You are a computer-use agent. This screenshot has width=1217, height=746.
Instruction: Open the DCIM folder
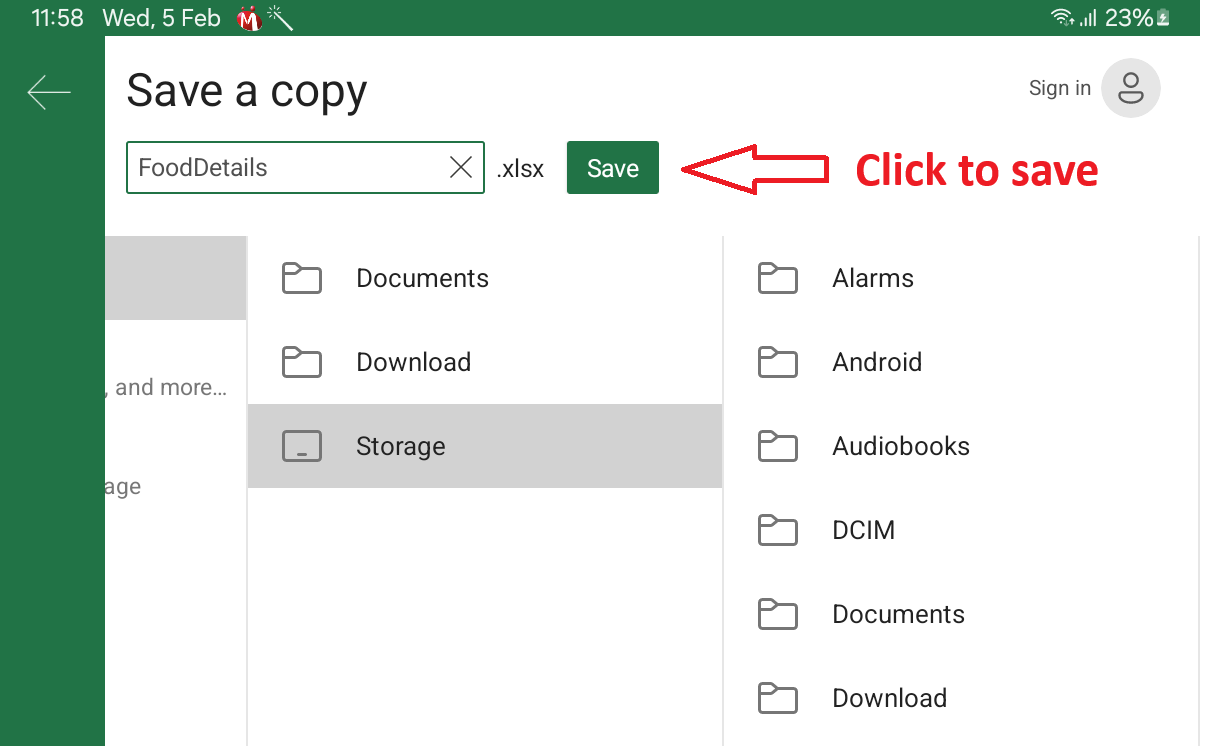click(x=960, y=530)
